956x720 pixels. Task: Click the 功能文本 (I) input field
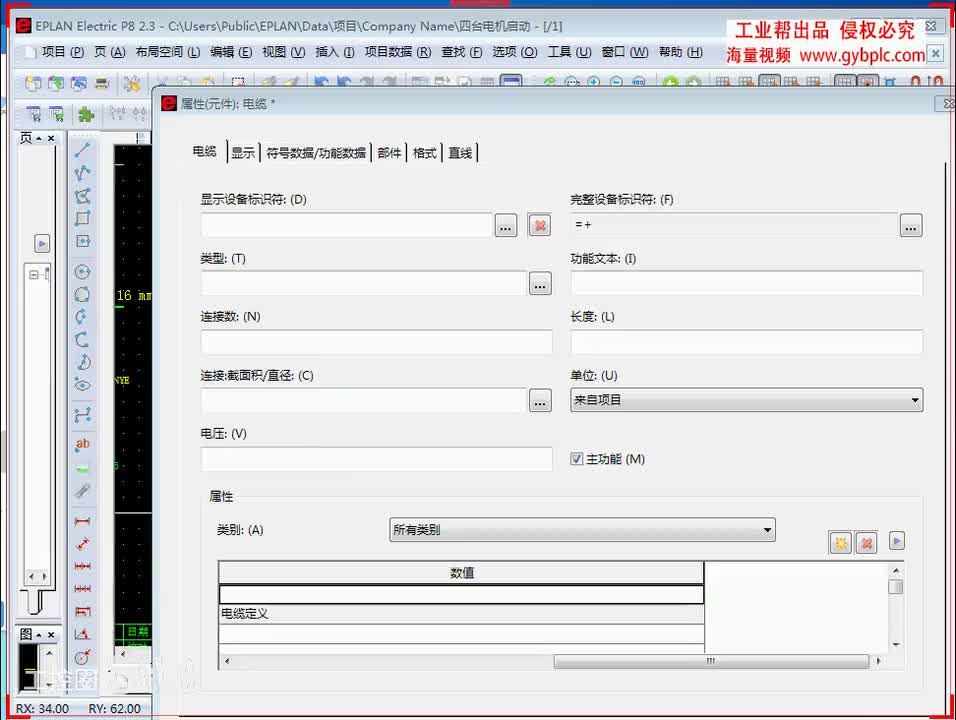point(746,283)
